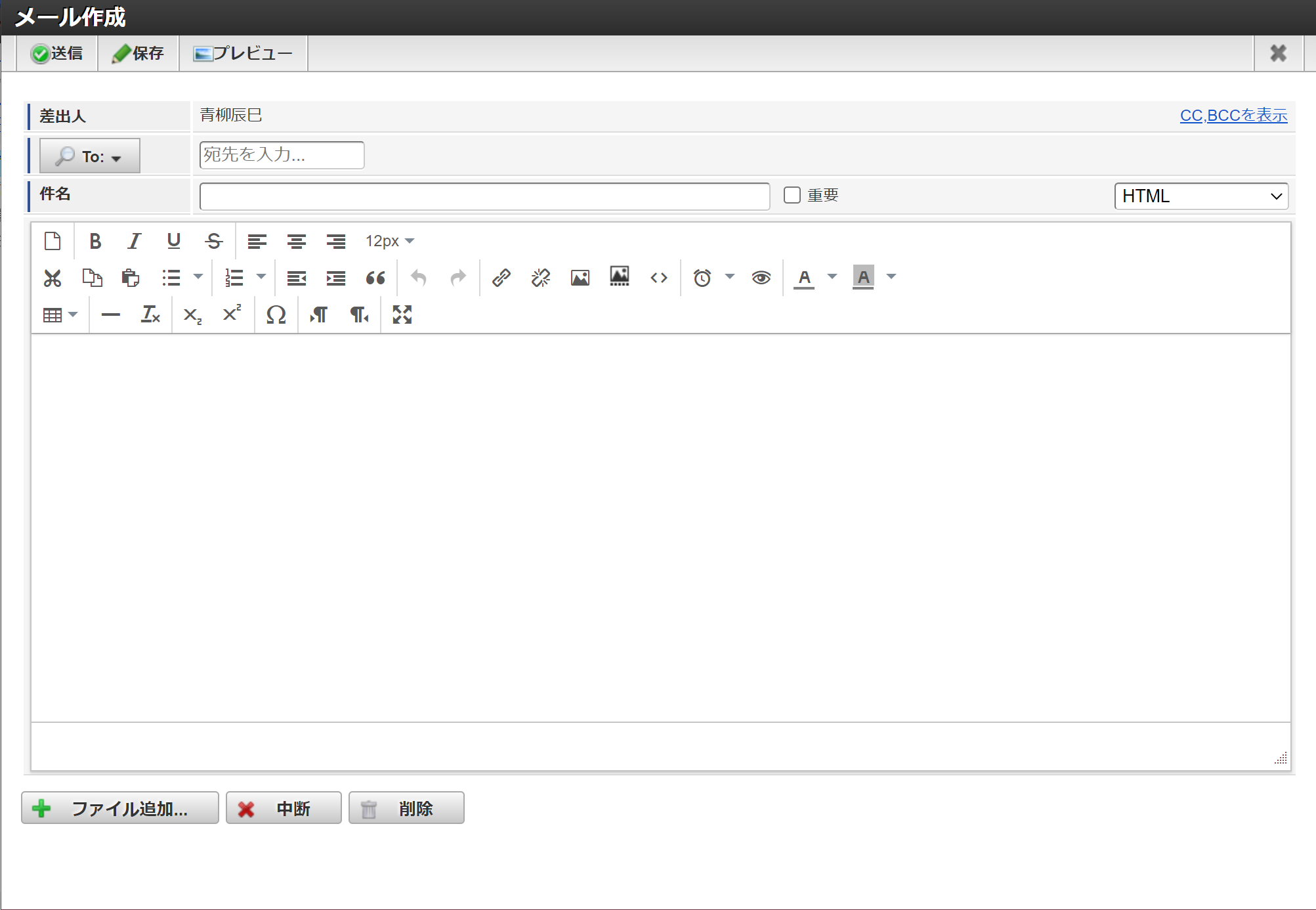This screenshot has height=910, width=1316.
Task: Click the fullscreen expand icon in the editor
Action: 402,315
